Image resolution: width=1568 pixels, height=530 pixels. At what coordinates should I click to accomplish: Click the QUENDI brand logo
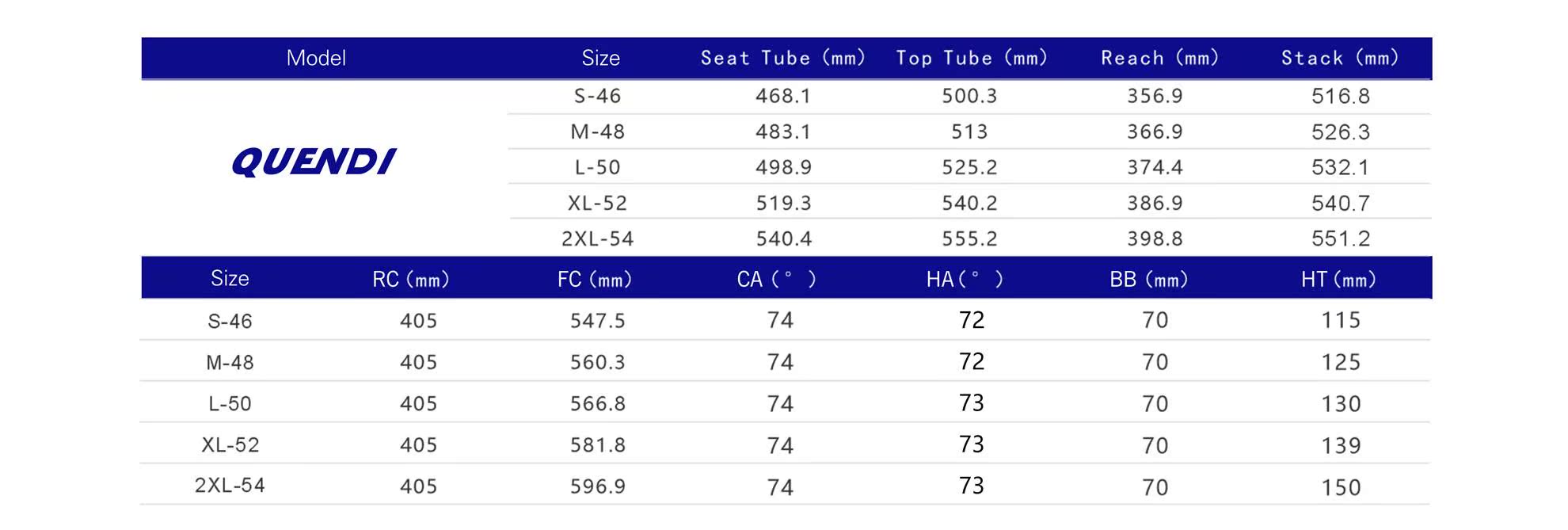314,162
